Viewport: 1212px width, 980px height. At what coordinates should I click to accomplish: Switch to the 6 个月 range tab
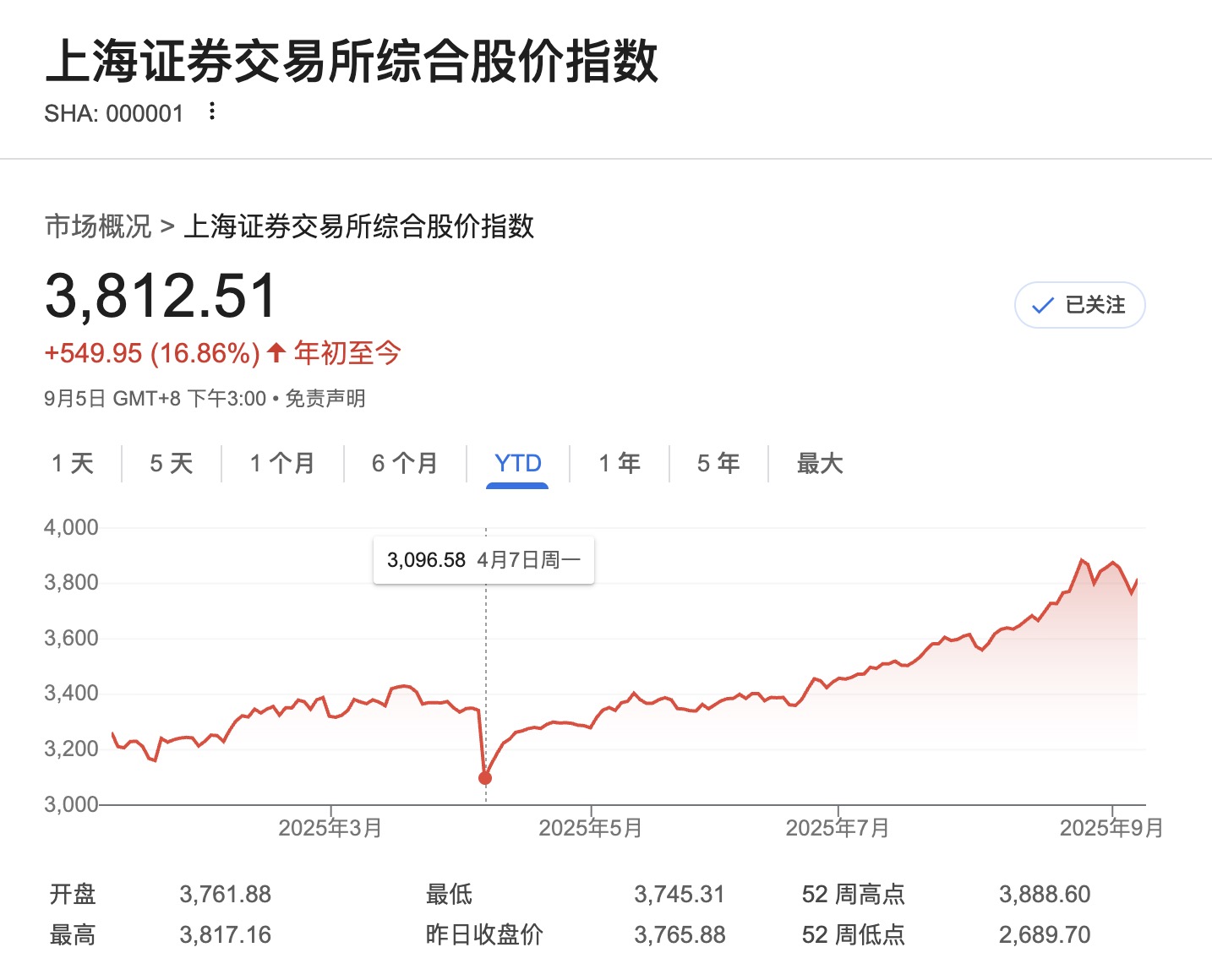coord(405,463)
